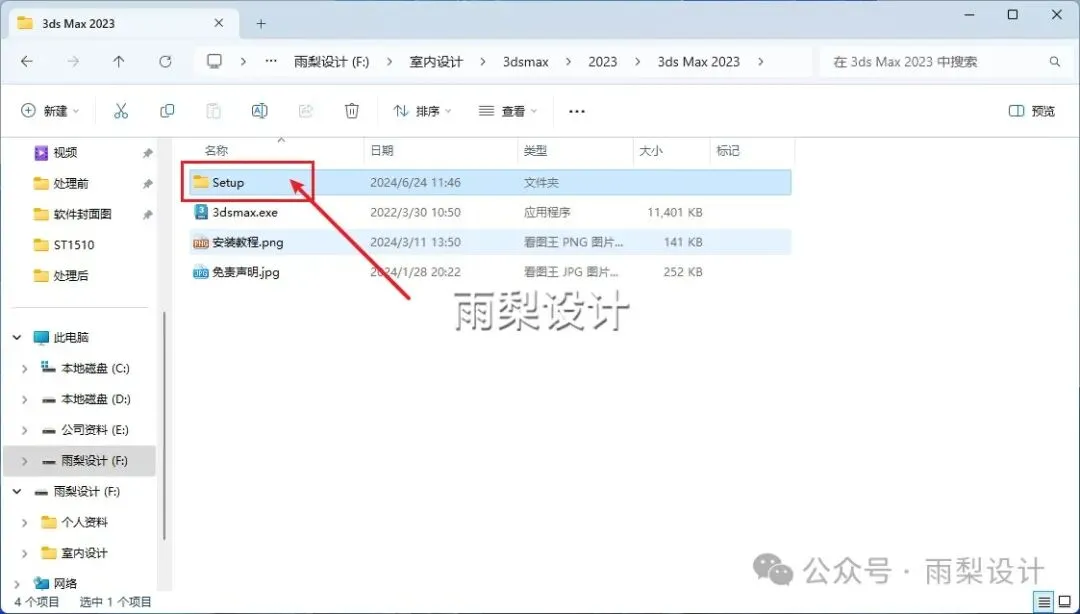Click the 看图王 JPG 图片 type cell
Image resolution: width=1080 pixels, height=614 pixels.
[x=571, y=272]
